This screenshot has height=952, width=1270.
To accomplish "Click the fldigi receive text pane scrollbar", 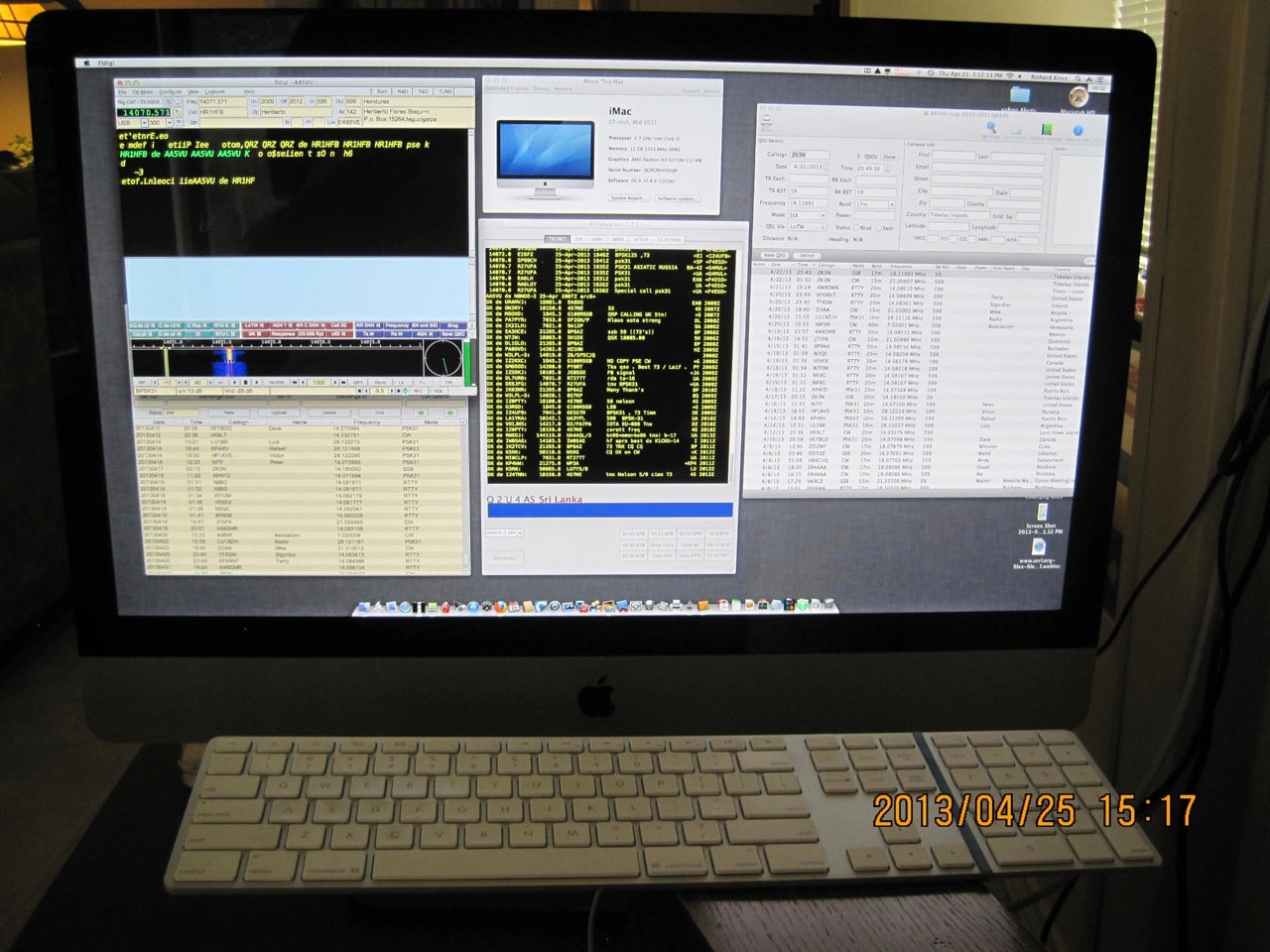I will tap(471, 193).
